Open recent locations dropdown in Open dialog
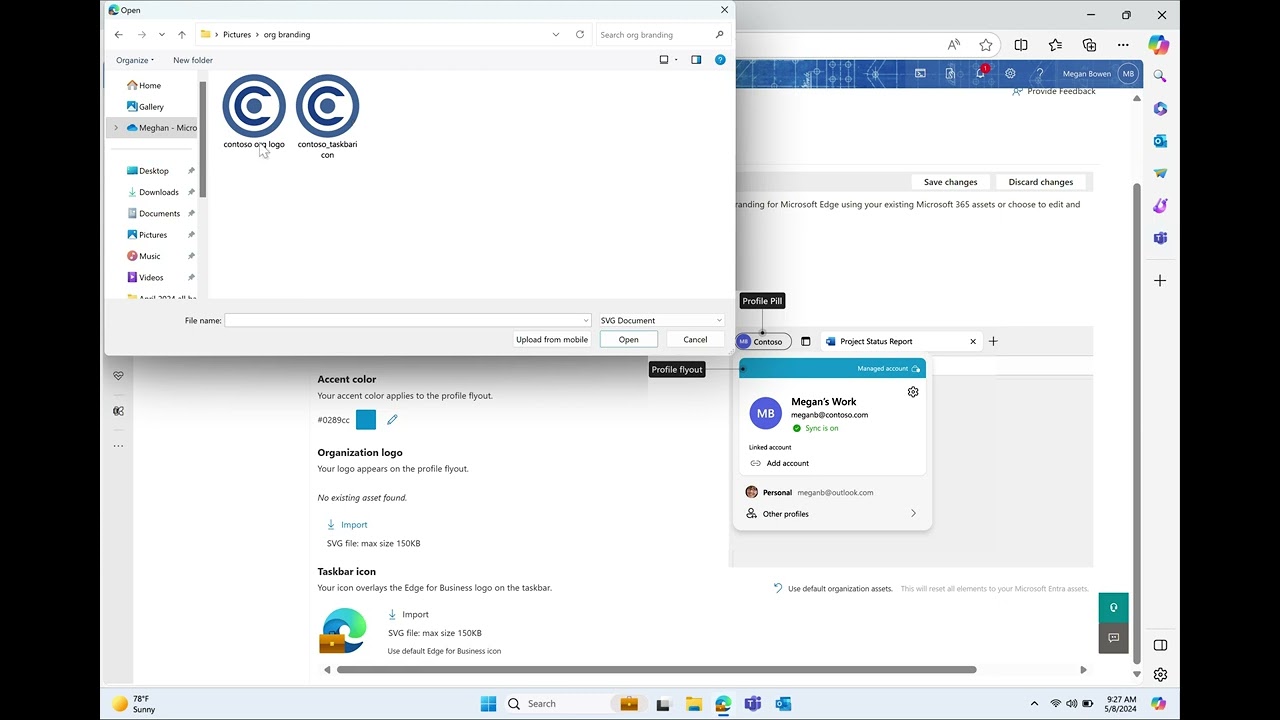 161,34
